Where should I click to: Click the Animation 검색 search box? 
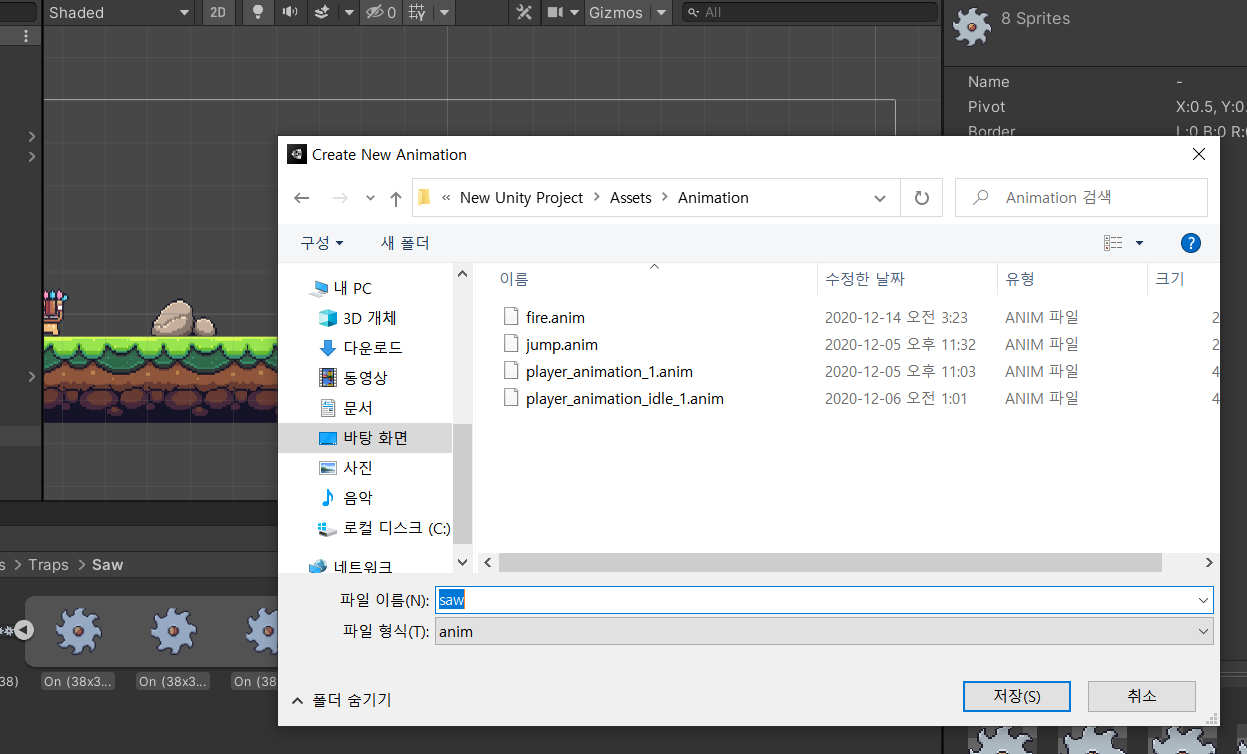point(1081,198)
